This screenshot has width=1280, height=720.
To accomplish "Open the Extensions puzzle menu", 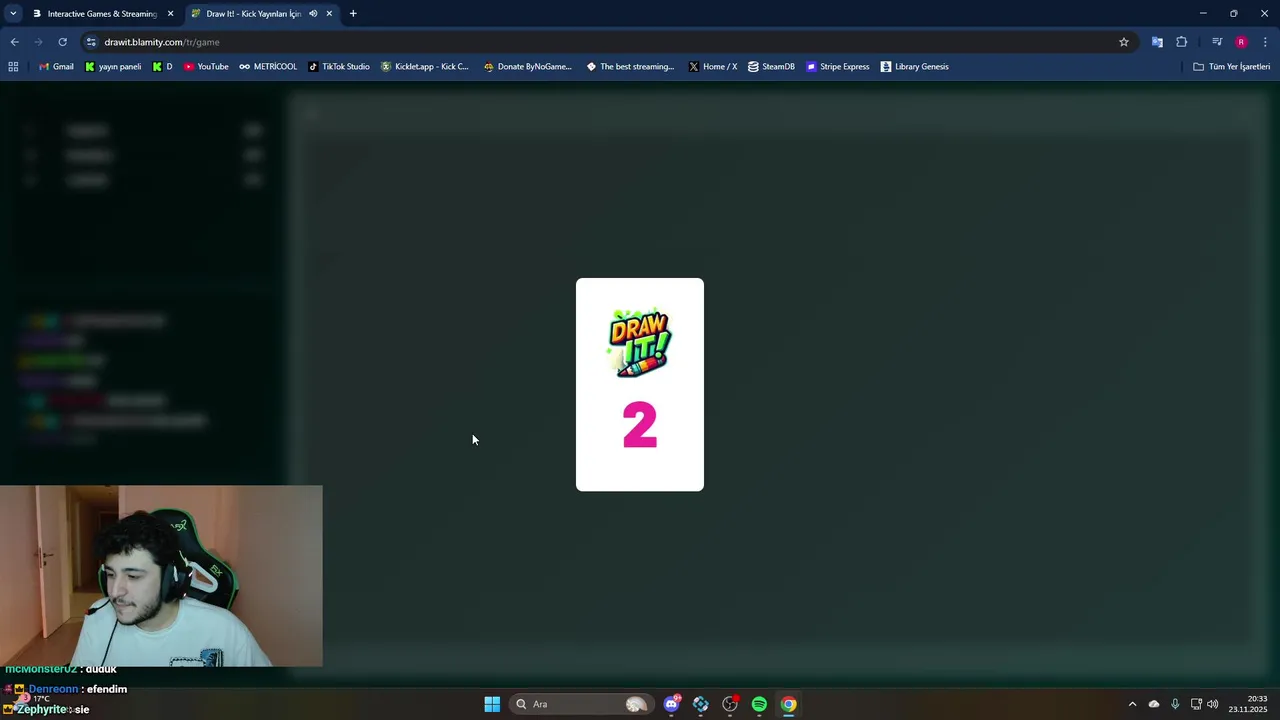I will click(1182, 42).
